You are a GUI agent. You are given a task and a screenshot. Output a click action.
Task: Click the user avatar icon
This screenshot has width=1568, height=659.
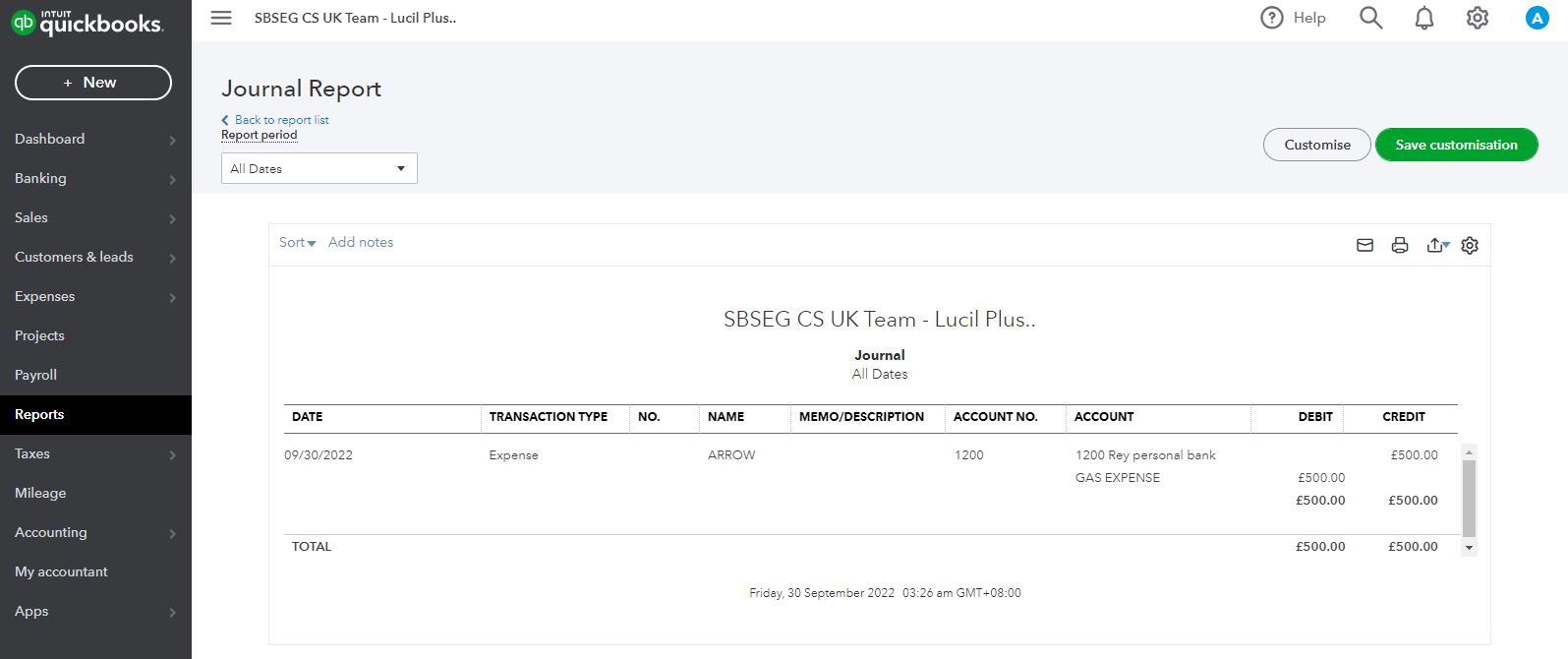coord(1537,18)
